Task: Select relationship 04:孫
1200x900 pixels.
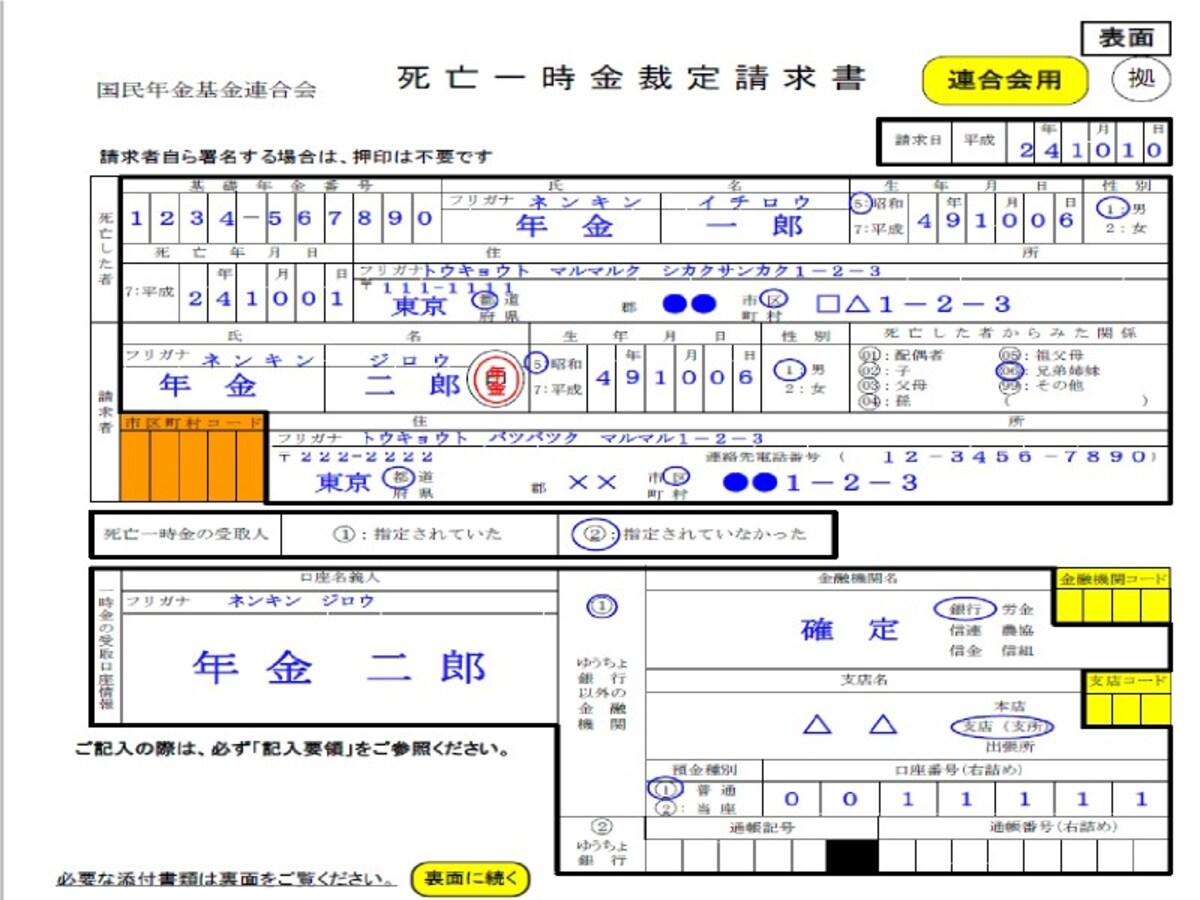Action: [x=883, y=400]
